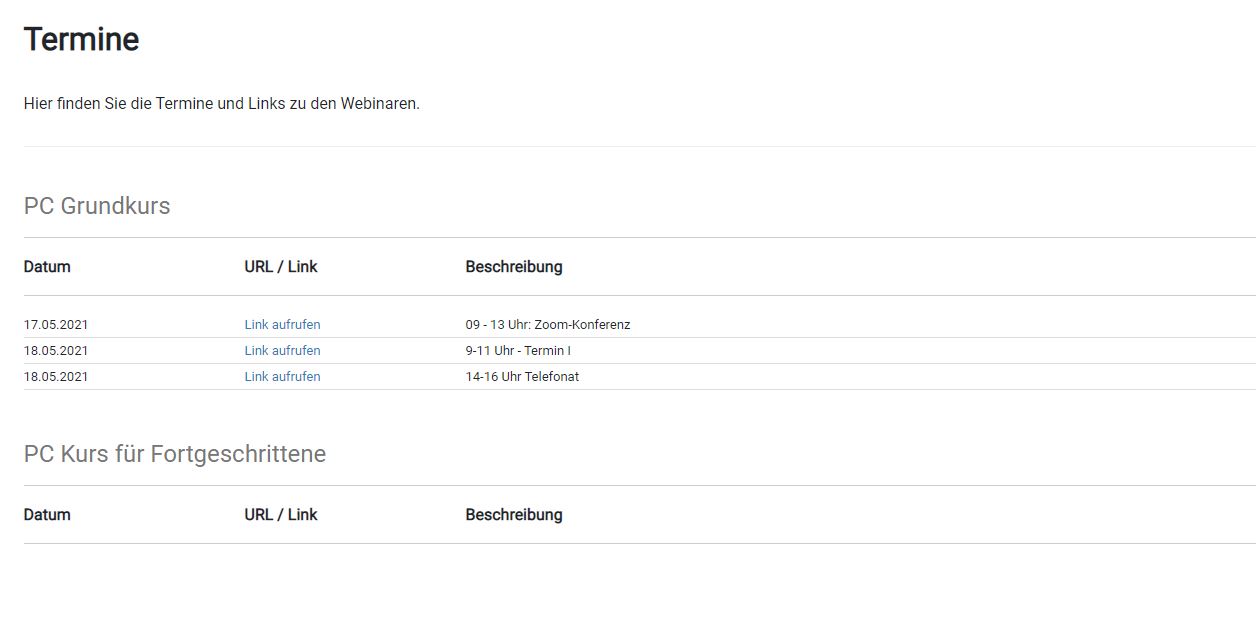Click the word Hier starting the intro
Viewport: 1256px width, 622px height.
40,104
